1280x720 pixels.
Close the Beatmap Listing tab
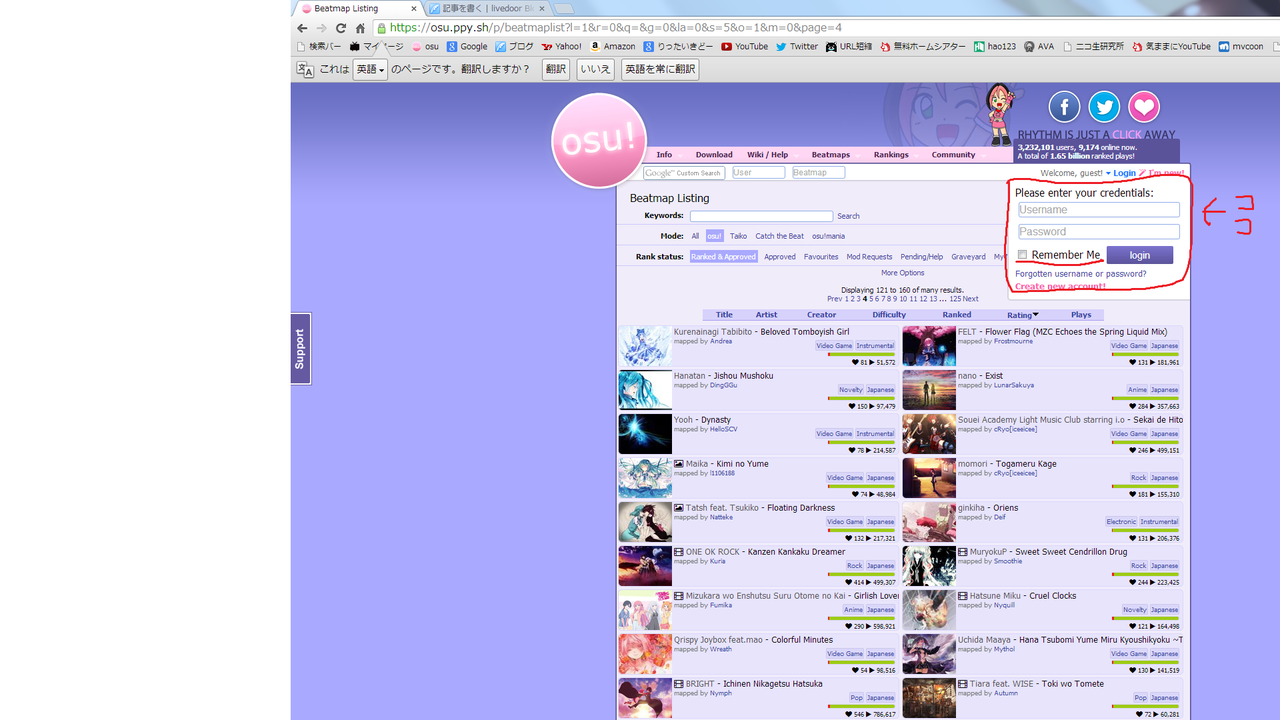click(414, 8)
